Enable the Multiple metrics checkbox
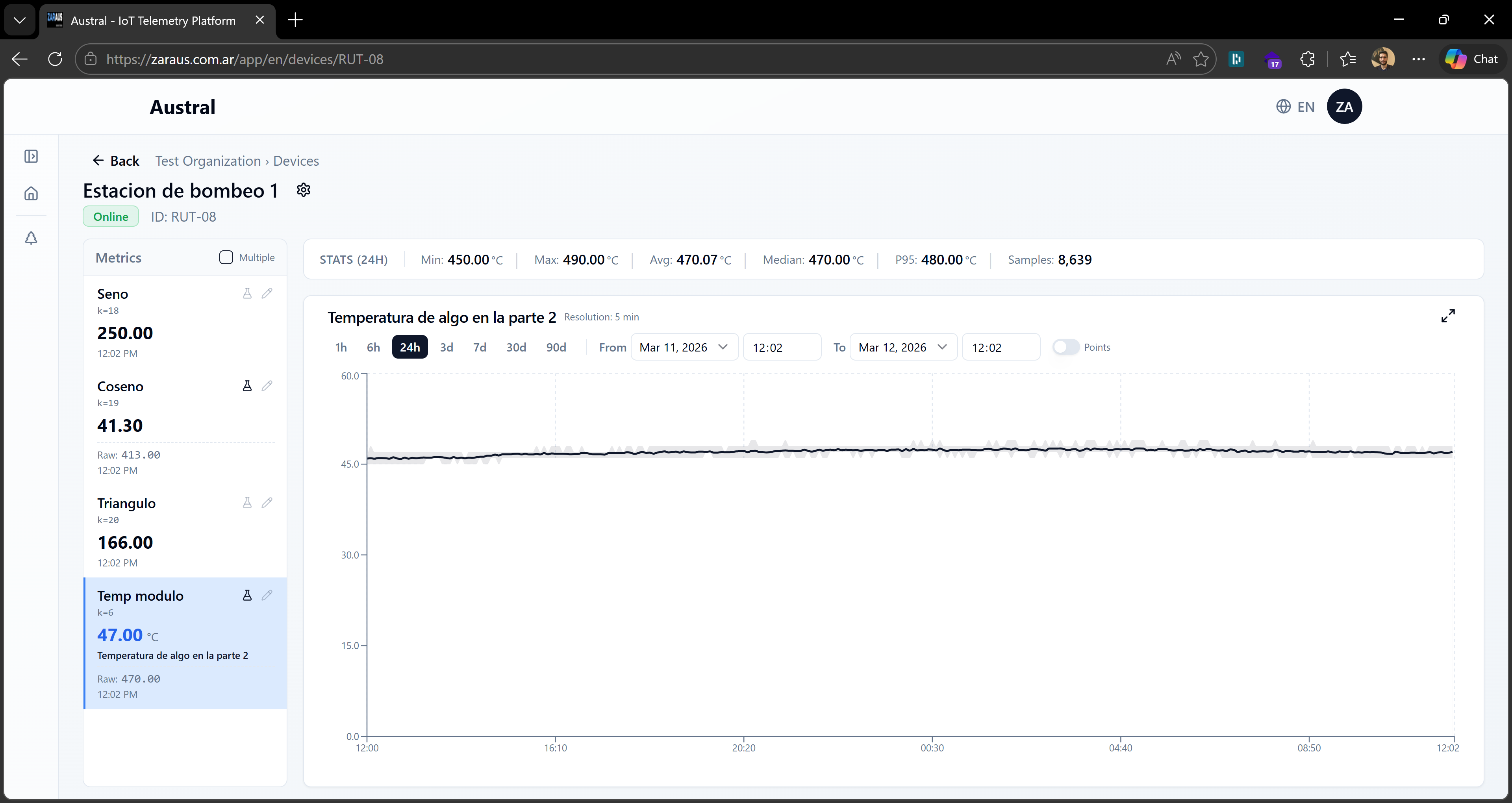The height and width of the screenshot is (803, 1512). click(x=226, y=257)
